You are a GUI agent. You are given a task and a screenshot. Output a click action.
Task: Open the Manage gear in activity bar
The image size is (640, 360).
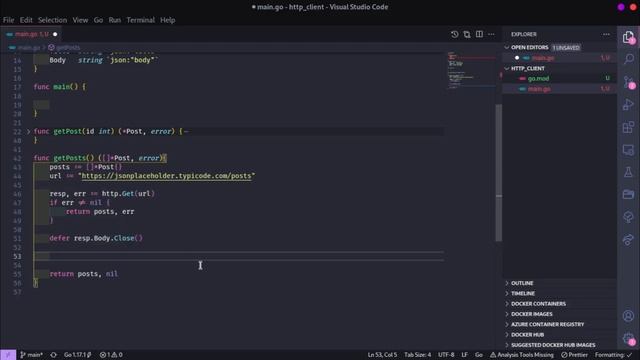tap(628, 338)
